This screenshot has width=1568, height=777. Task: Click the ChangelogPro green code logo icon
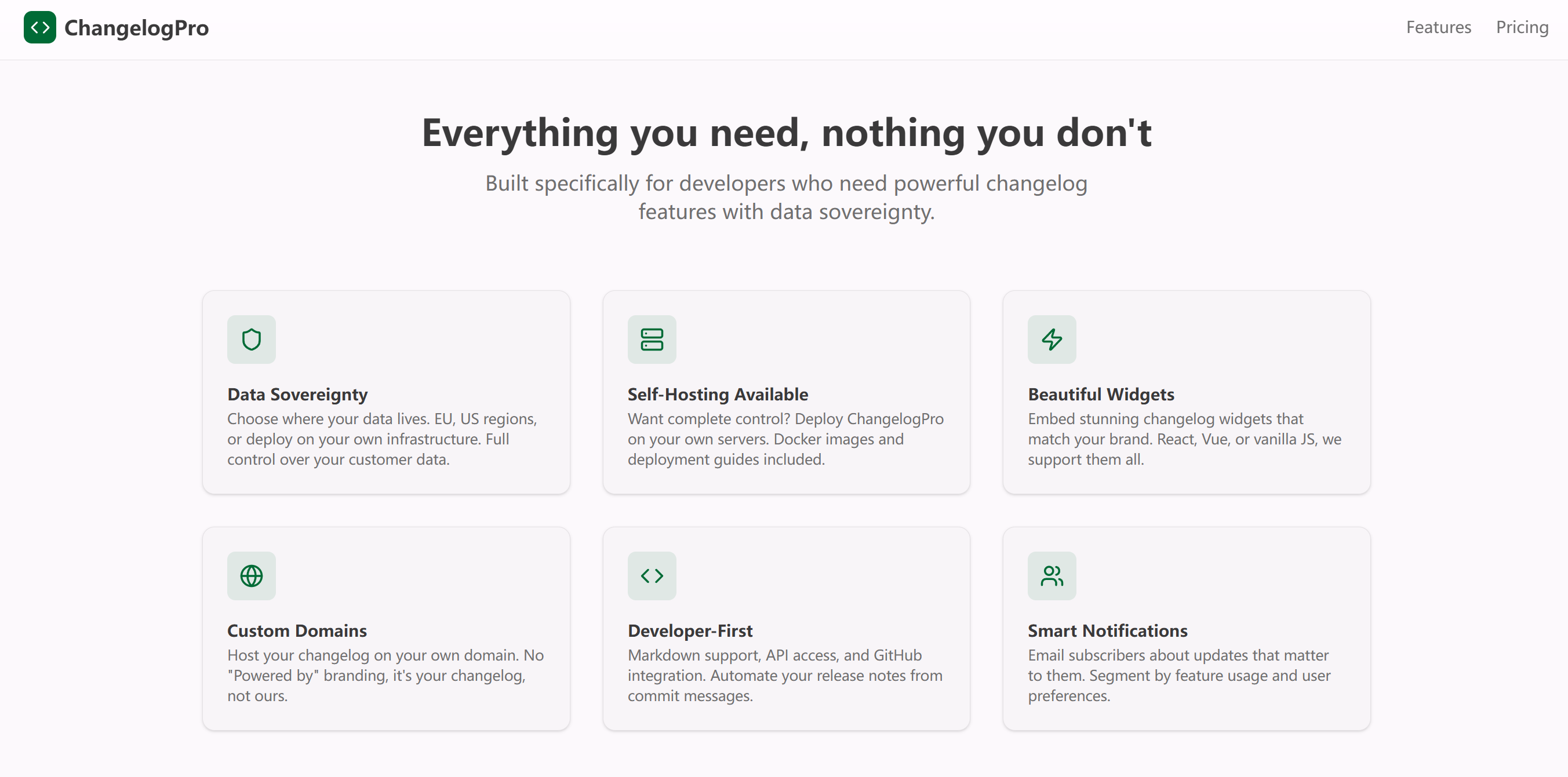pos(39,27)
